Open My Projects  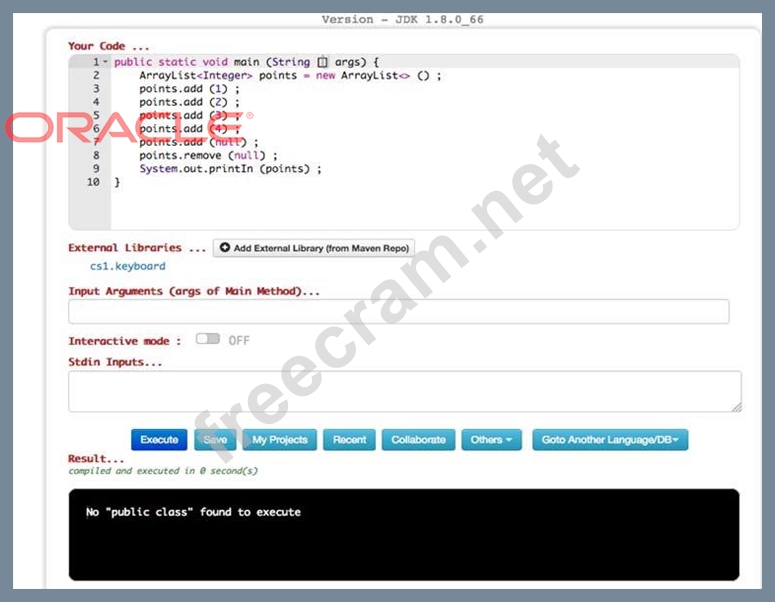(279, 439)
